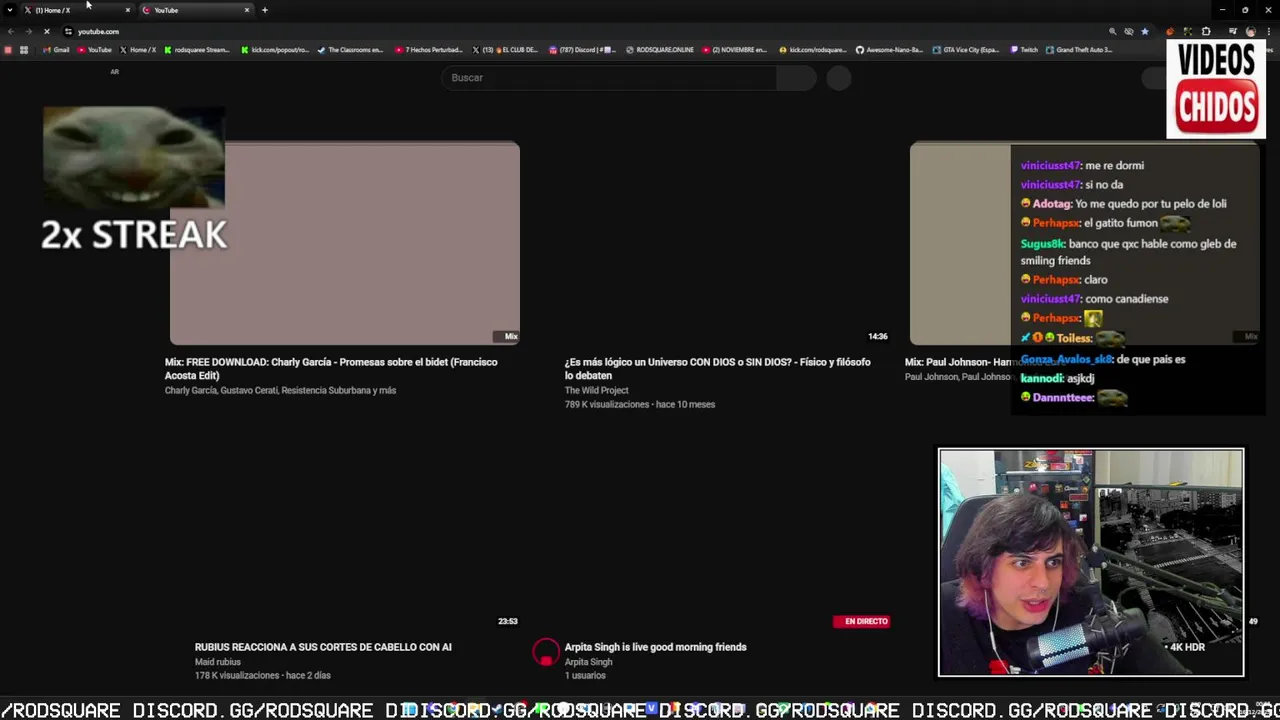Open the GTA Vice City bookmark
Viewport: 1280px width, 720px height.
pos(966,50)
